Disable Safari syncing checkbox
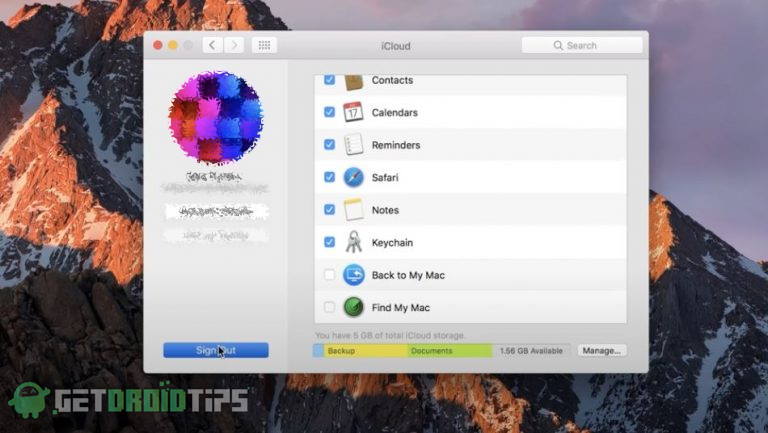 [x=330, y=177]
